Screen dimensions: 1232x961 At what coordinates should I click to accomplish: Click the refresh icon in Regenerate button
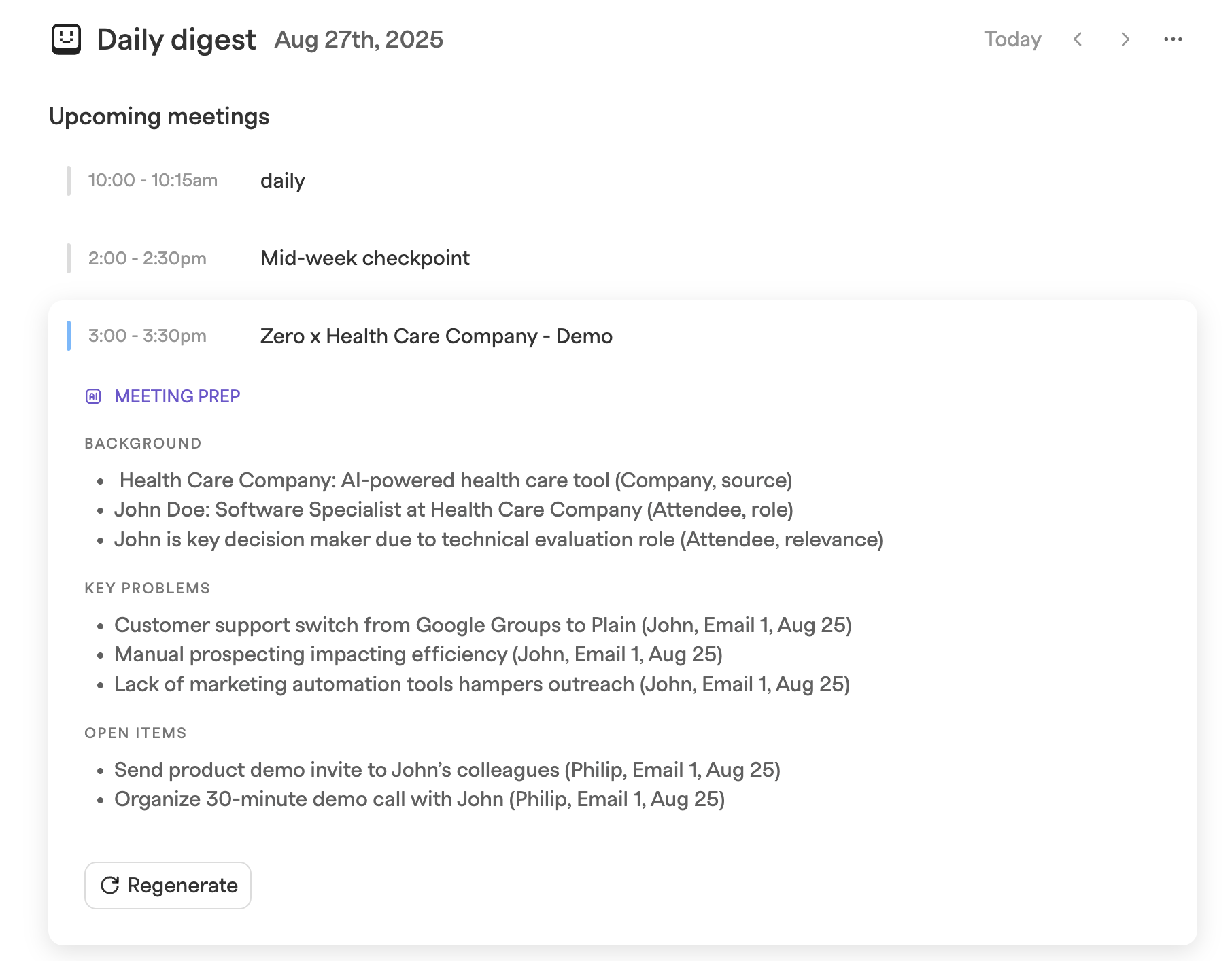tap(109, 885)
